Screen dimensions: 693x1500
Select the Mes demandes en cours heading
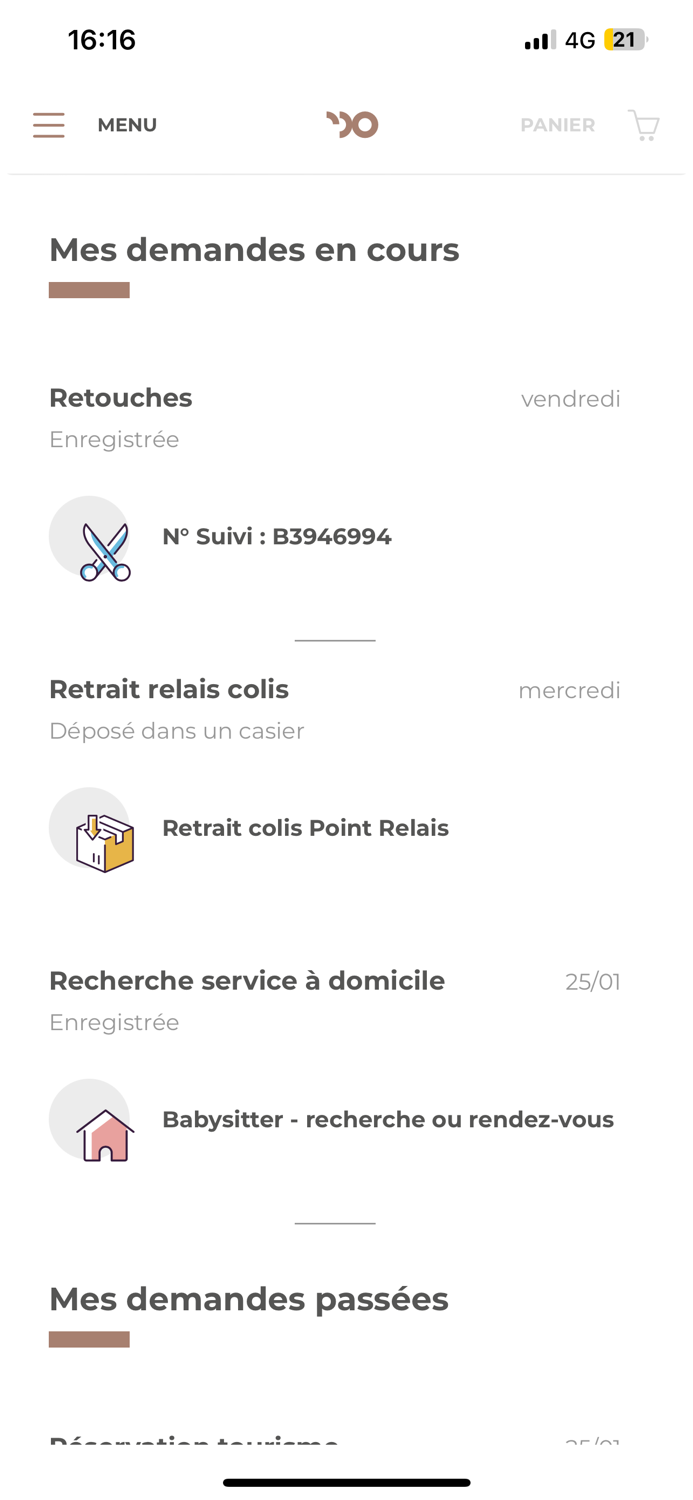(x=254, y=250)
